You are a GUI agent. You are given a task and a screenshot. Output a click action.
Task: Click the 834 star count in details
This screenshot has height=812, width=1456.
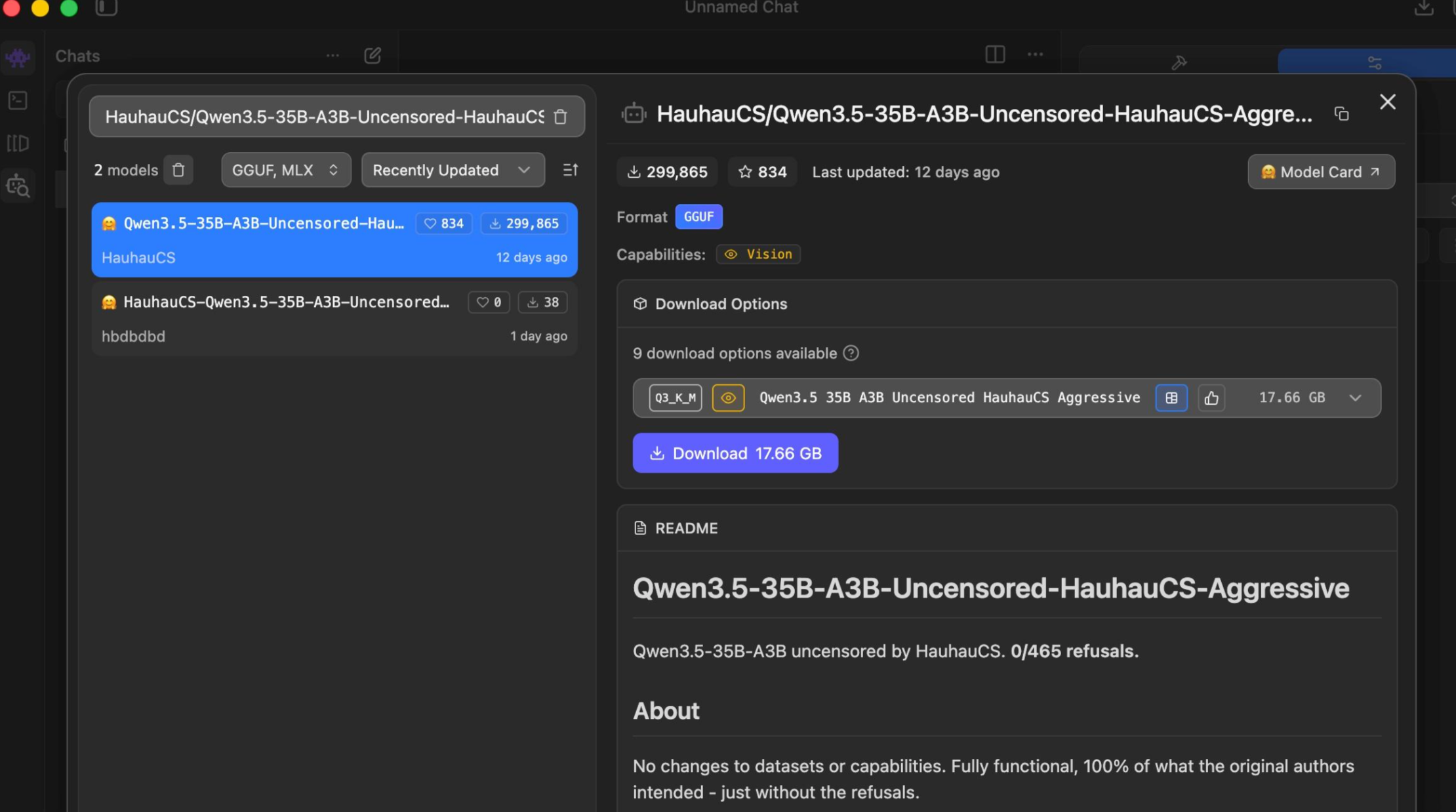(x=762, y=172)
